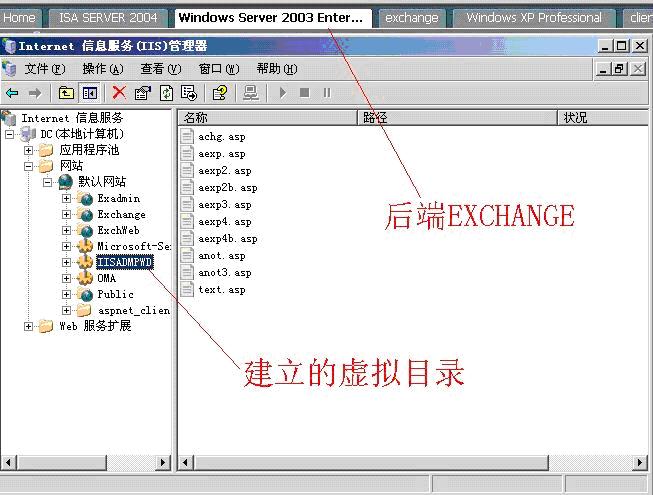The image size is (653, 495).
Task: Open 文件(F) menu
Action: [45, 69]
